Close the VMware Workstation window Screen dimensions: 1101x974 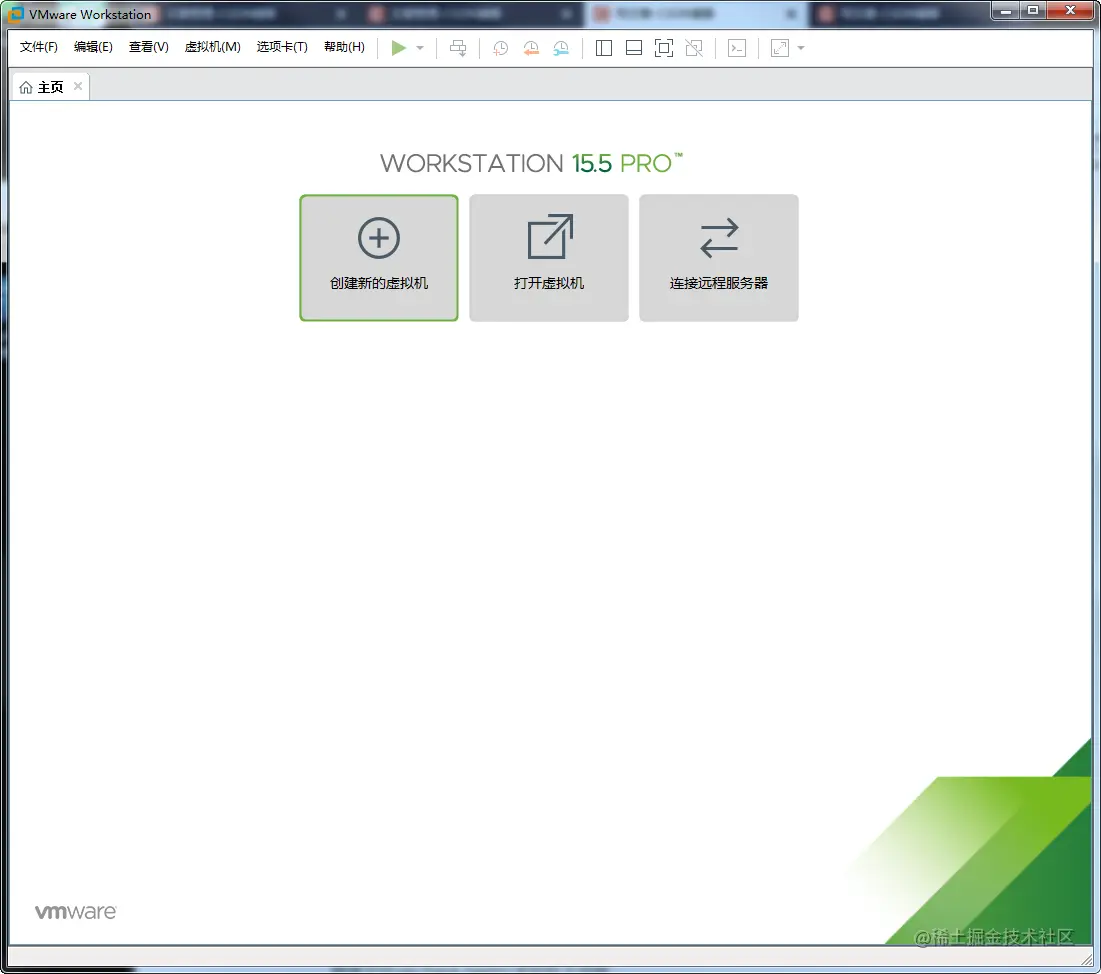coord(1070,11)
